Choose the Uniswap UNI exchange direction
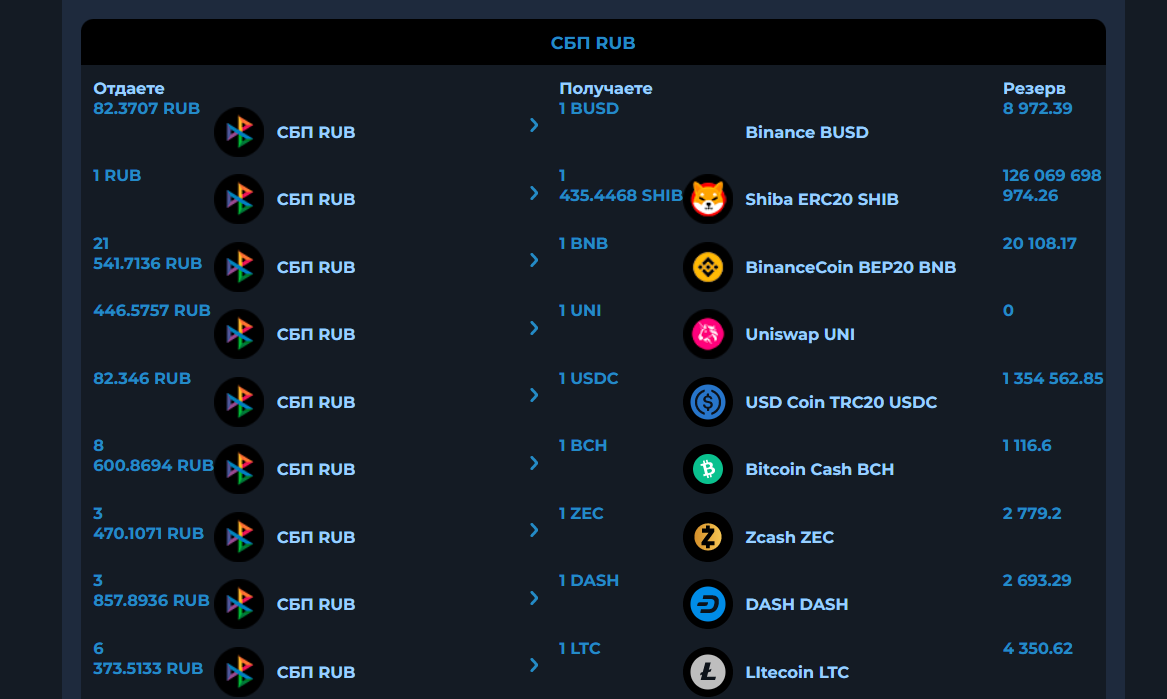Screen dimensions: 1167x699 click(800, 334)
